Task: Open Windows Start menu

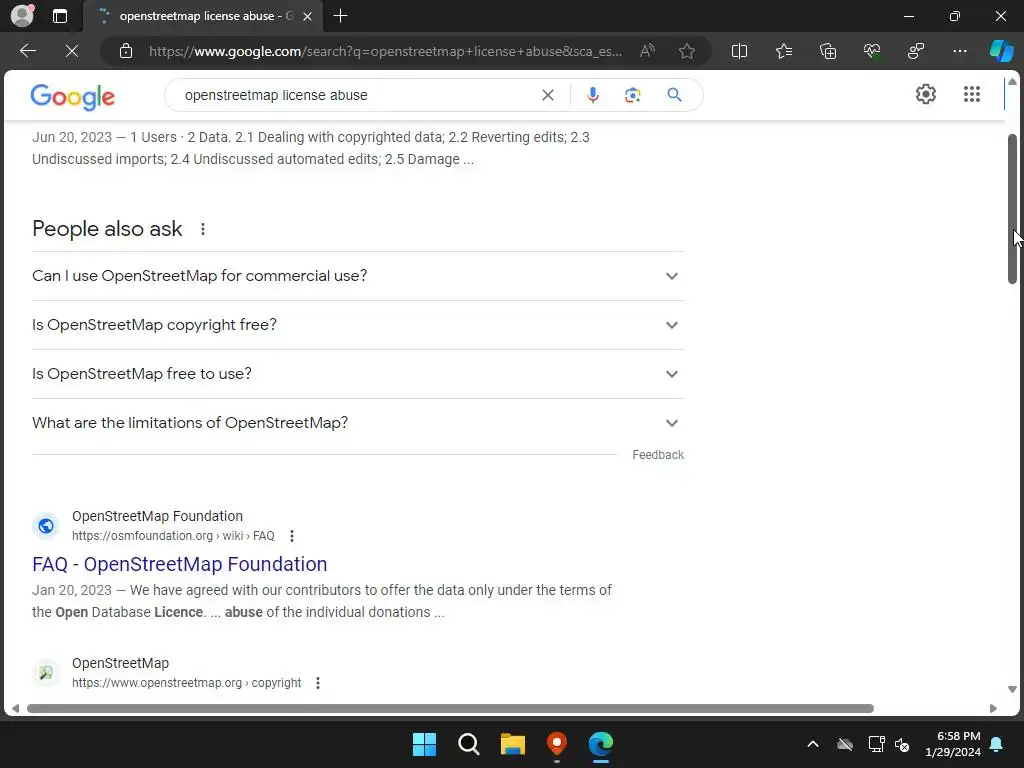Action: click(x=424, y=744)
